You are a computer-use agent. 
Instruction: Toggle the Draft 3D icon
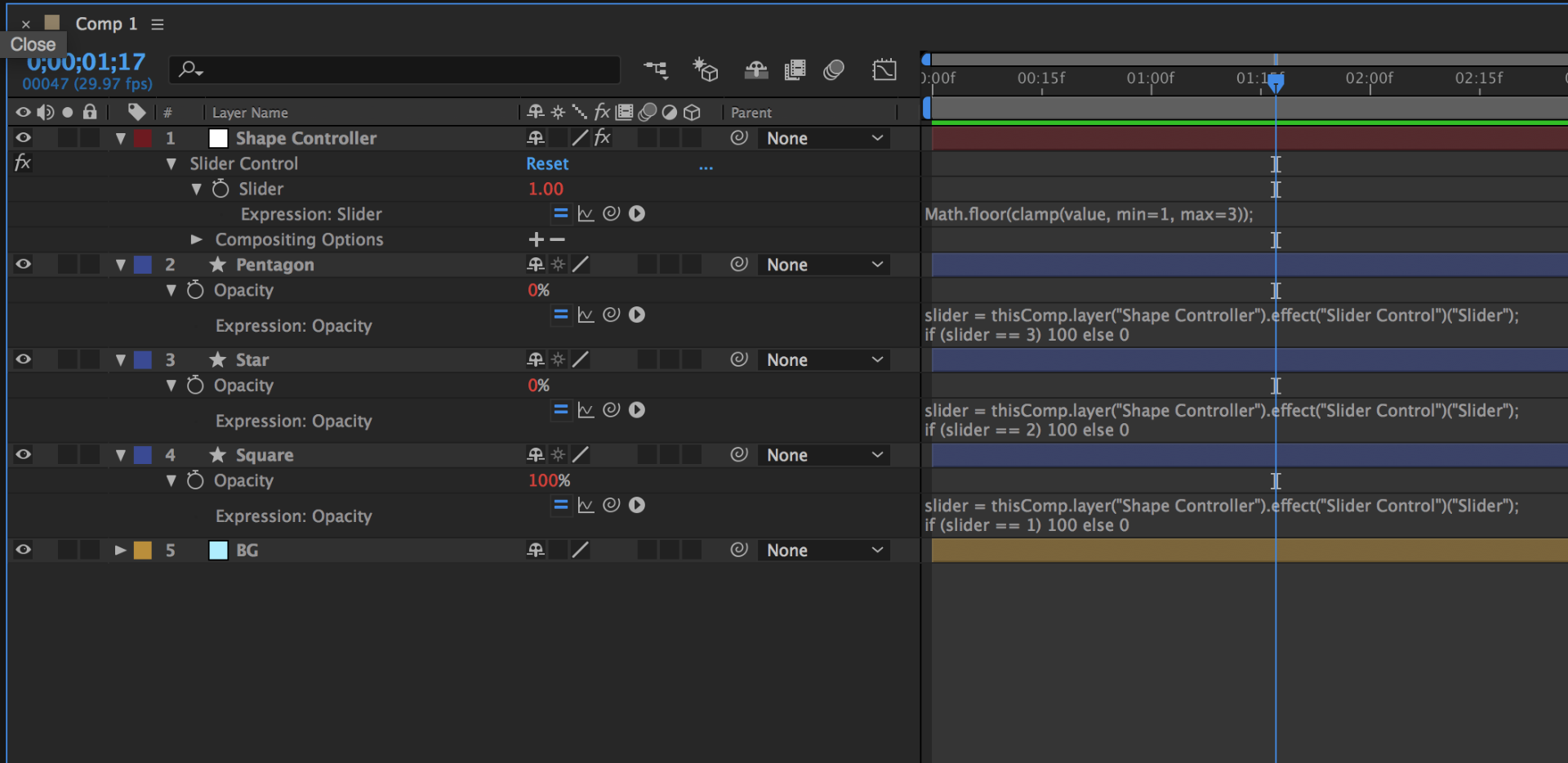pyautogui.click(x=705, y=70)
